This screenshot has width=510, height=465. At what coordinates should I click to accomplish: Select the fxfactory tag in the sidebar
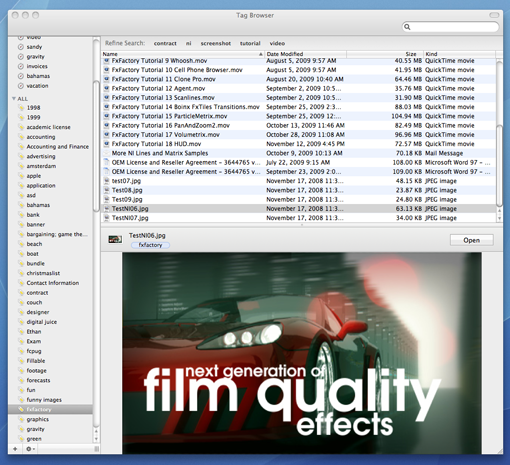pos(50,409)
